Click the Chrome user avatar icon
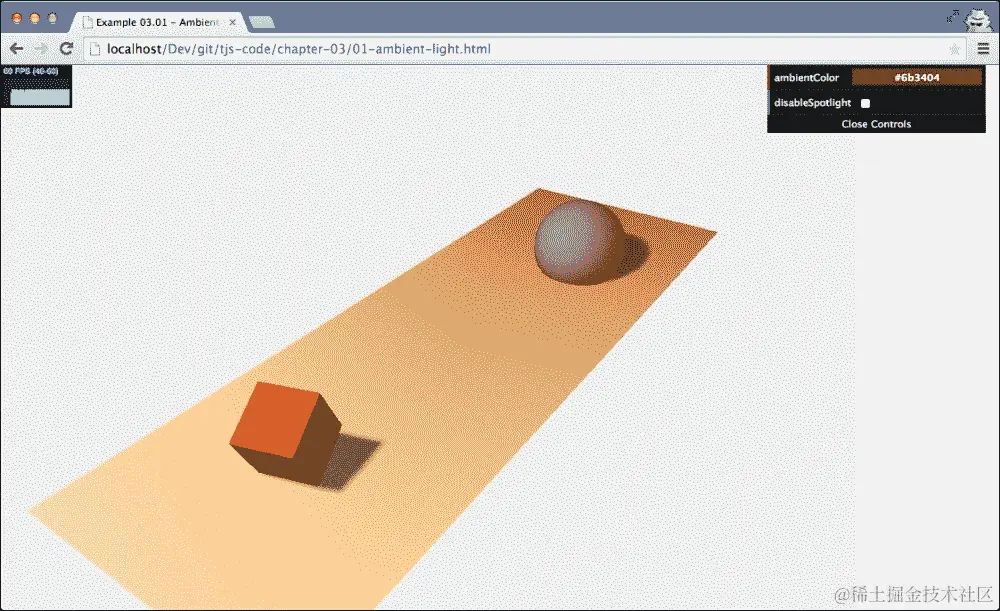The width and height of the screenshot is (1000, 611). click(978, 20)
